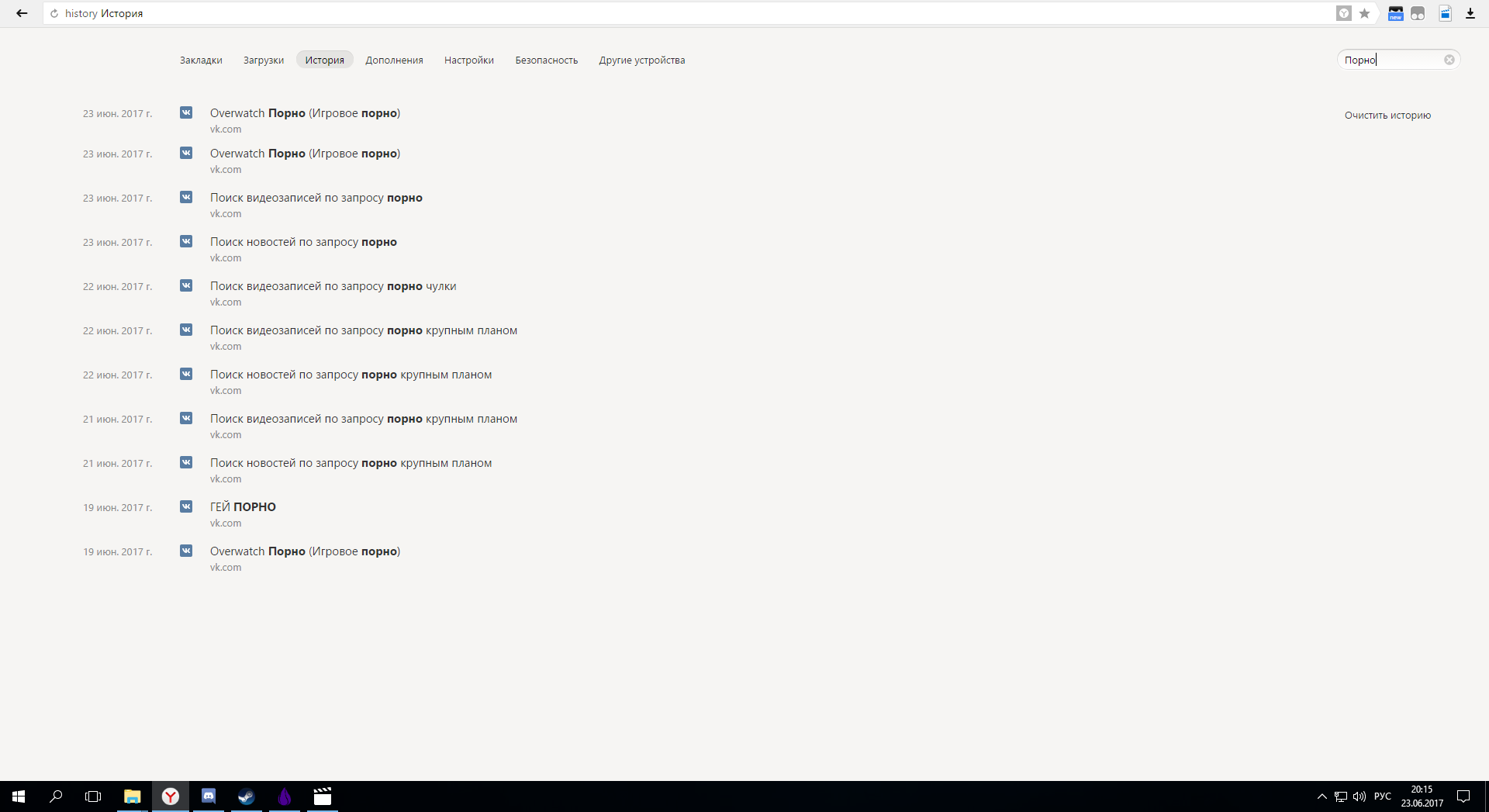Select the История tab
This screenshot has width=1489, height=812.
(x=325, y=60)
